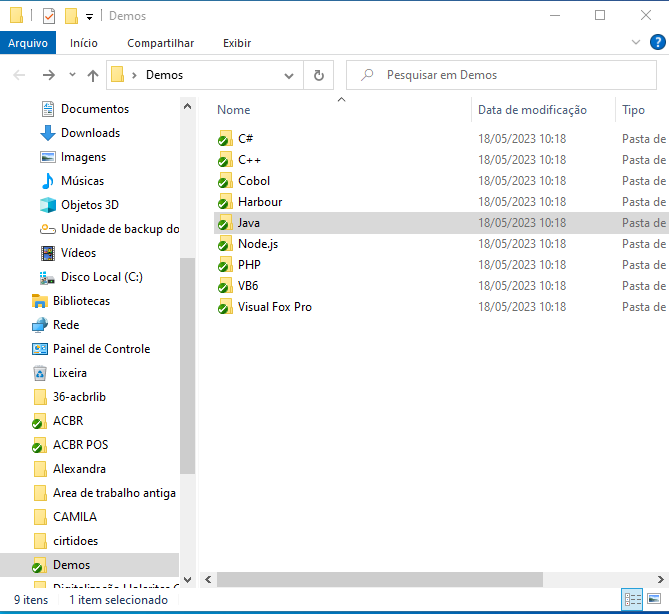
Task: Click the New folder icon in title bar
Action: point(71,16)
